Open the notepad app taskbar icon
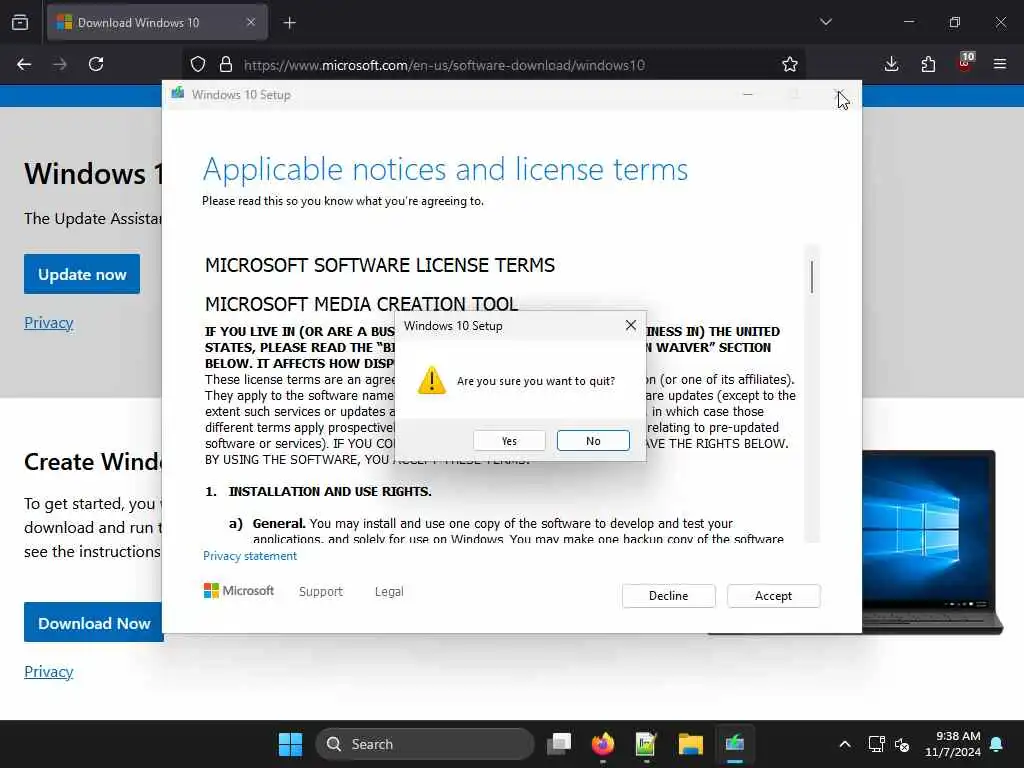 click(x=646, y=744)
